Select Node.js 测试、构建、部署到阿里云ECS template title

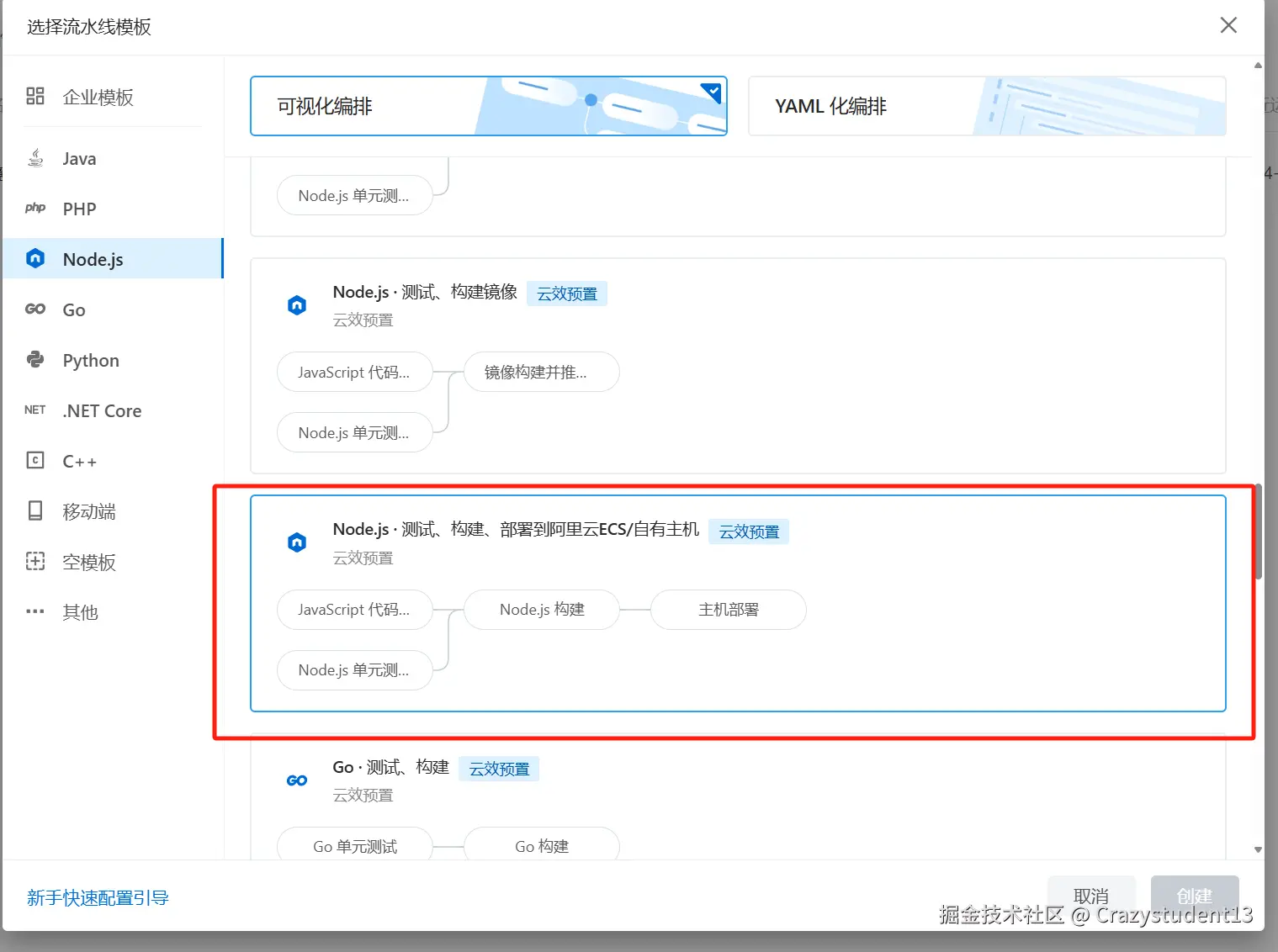[x=516, y=529]
